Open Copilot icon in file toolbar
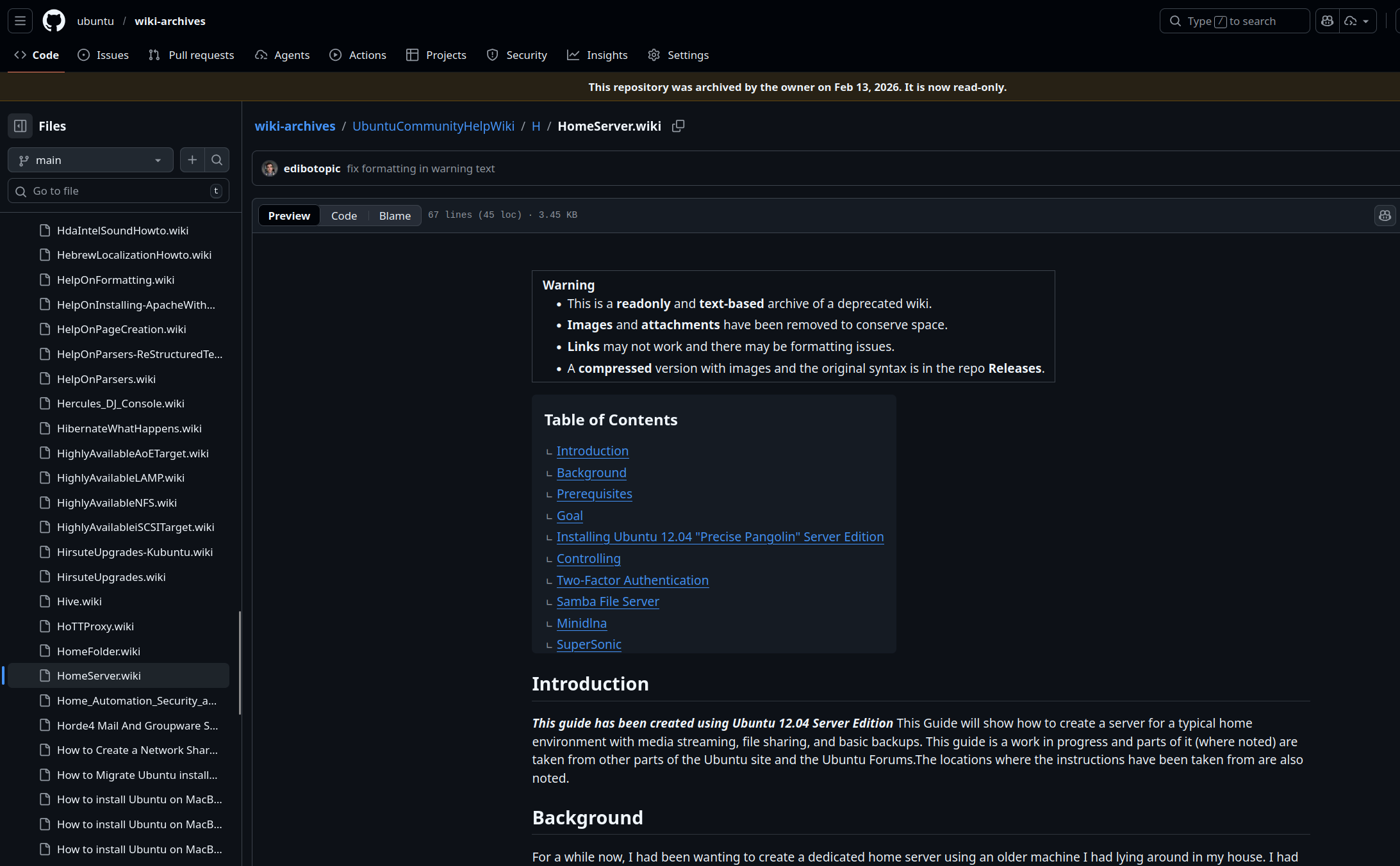 [1385, 216]
